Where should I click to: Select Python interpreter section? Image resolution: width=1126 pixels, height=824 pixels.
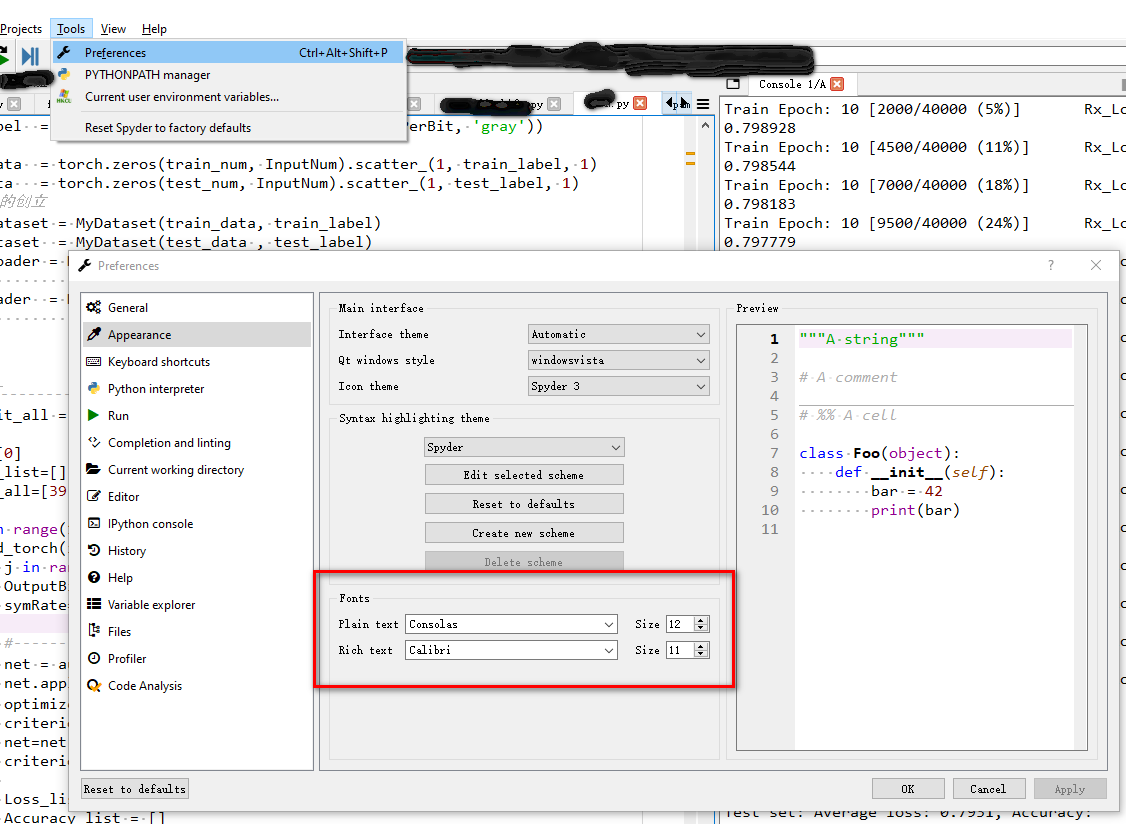[x=197, y=389]
